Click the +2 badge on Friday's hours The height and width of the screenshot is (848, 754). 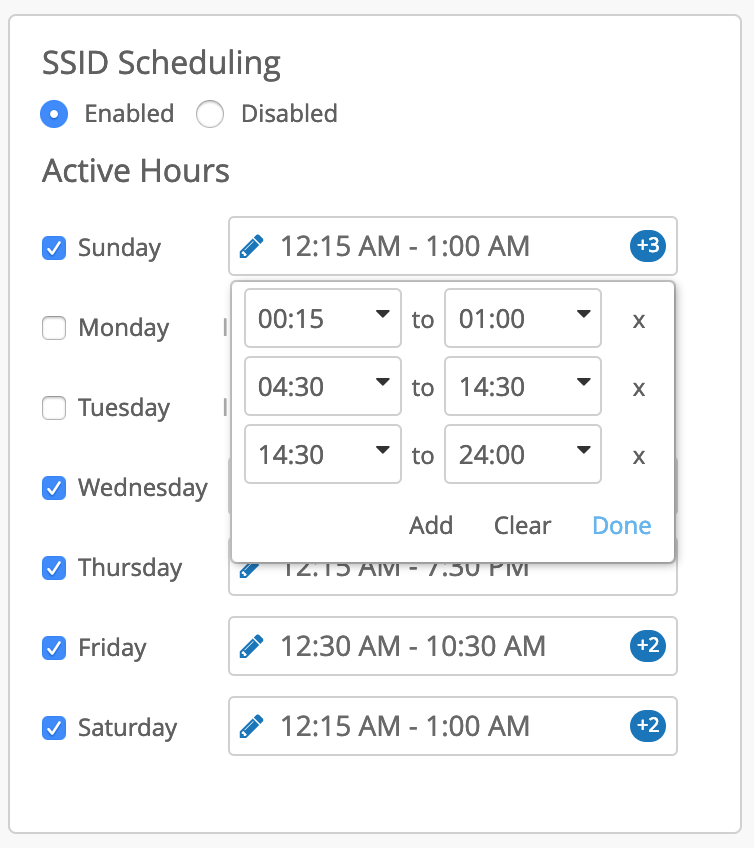coord(648,646)
